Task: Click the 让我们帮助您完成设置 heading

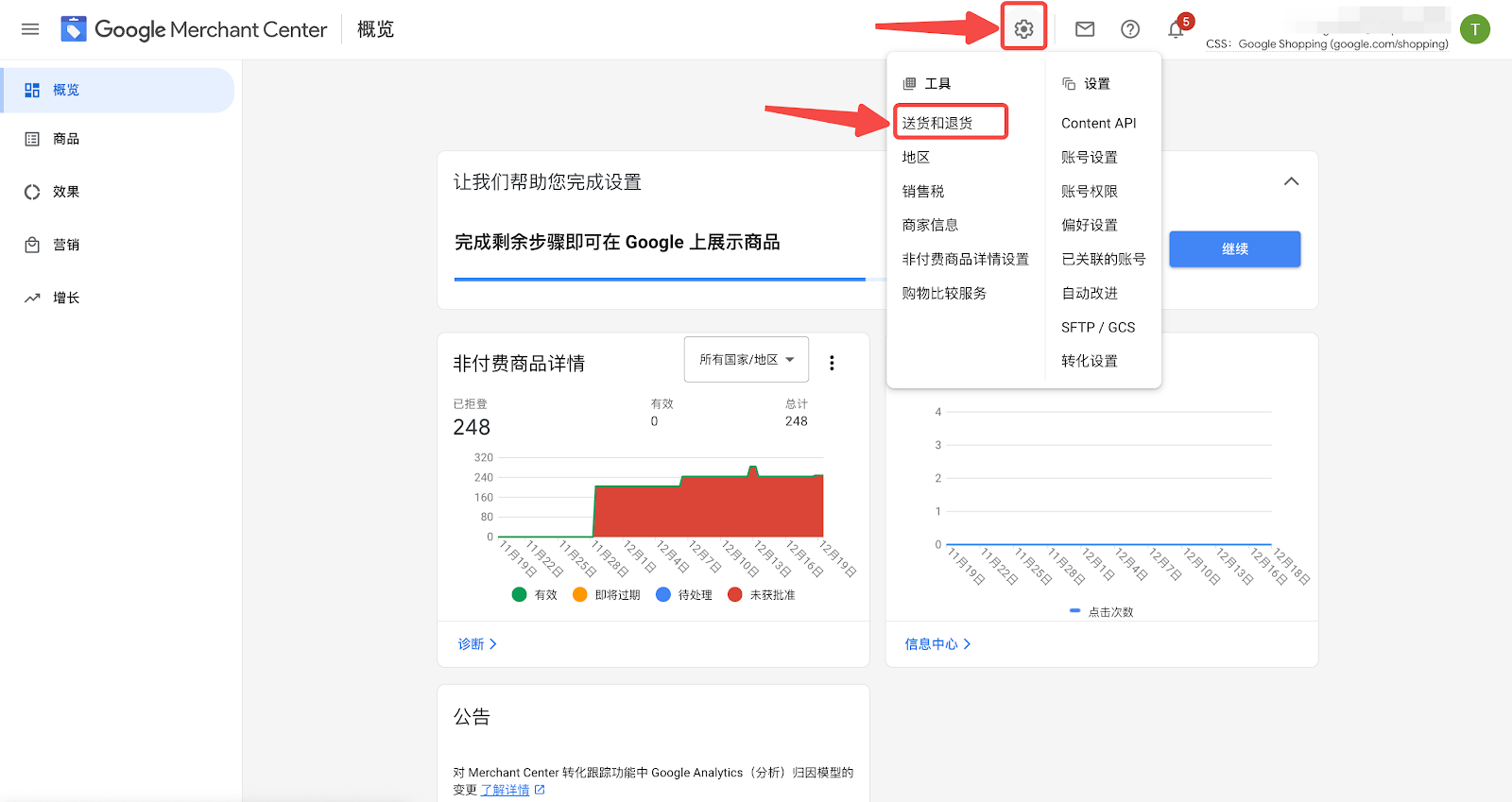Action: pyautogui.click(x=547, y=182)
